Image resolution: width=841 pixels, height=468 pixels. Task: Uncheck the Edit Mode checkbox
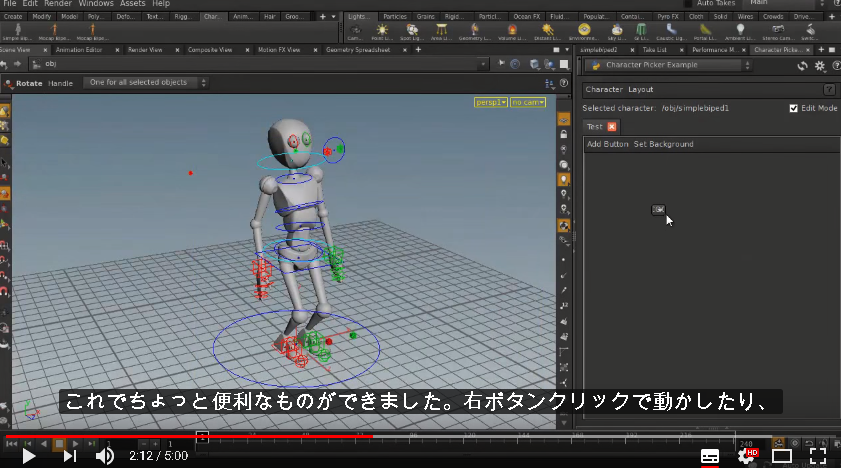(794, 108)
